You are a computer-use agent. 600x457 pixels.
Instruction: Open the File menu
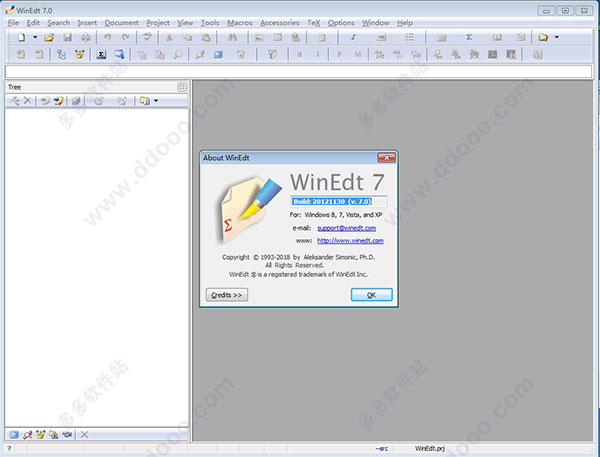pyautogui.click(x=13, y=23)
